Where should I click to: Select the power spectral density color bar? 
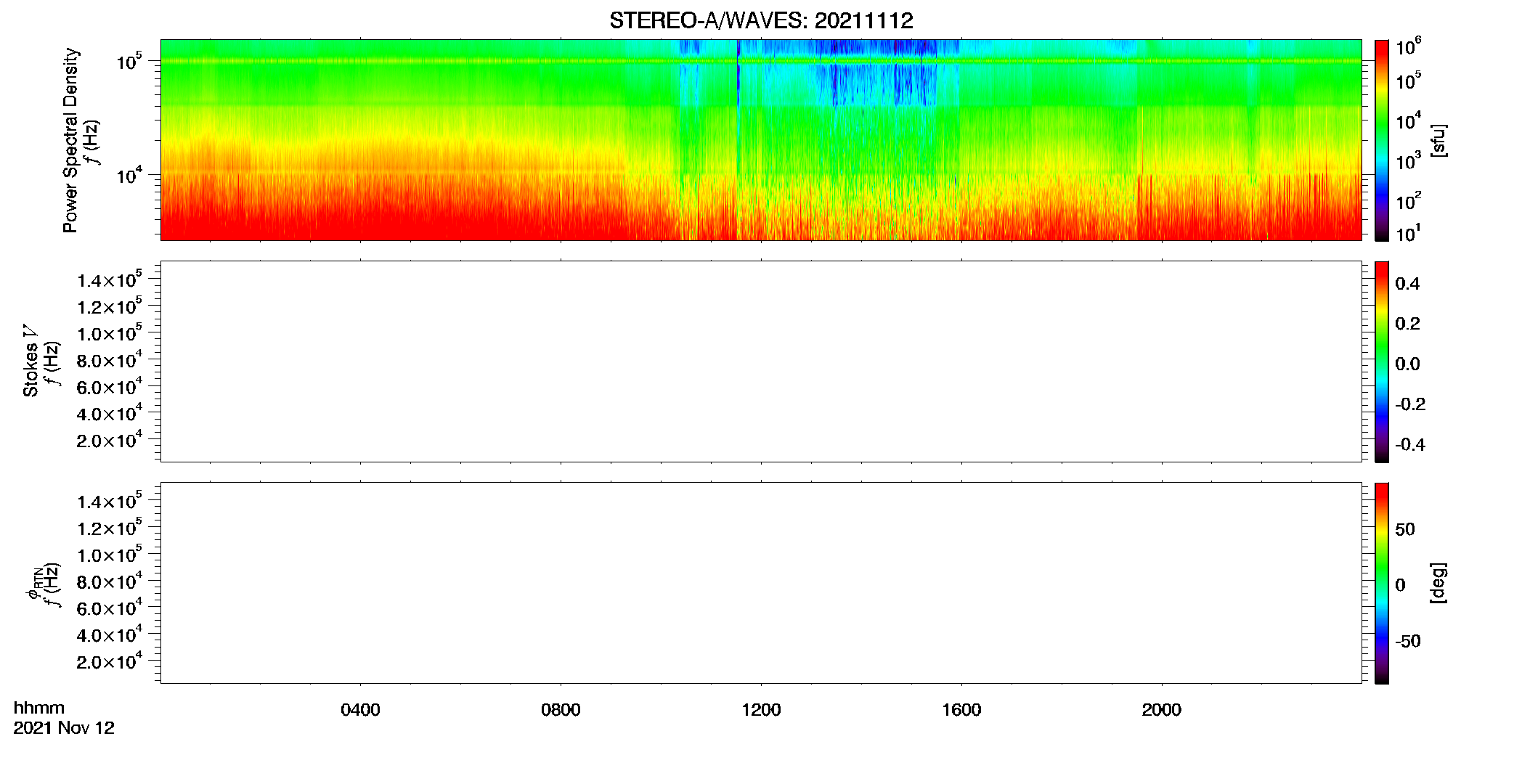point(1382,140)
